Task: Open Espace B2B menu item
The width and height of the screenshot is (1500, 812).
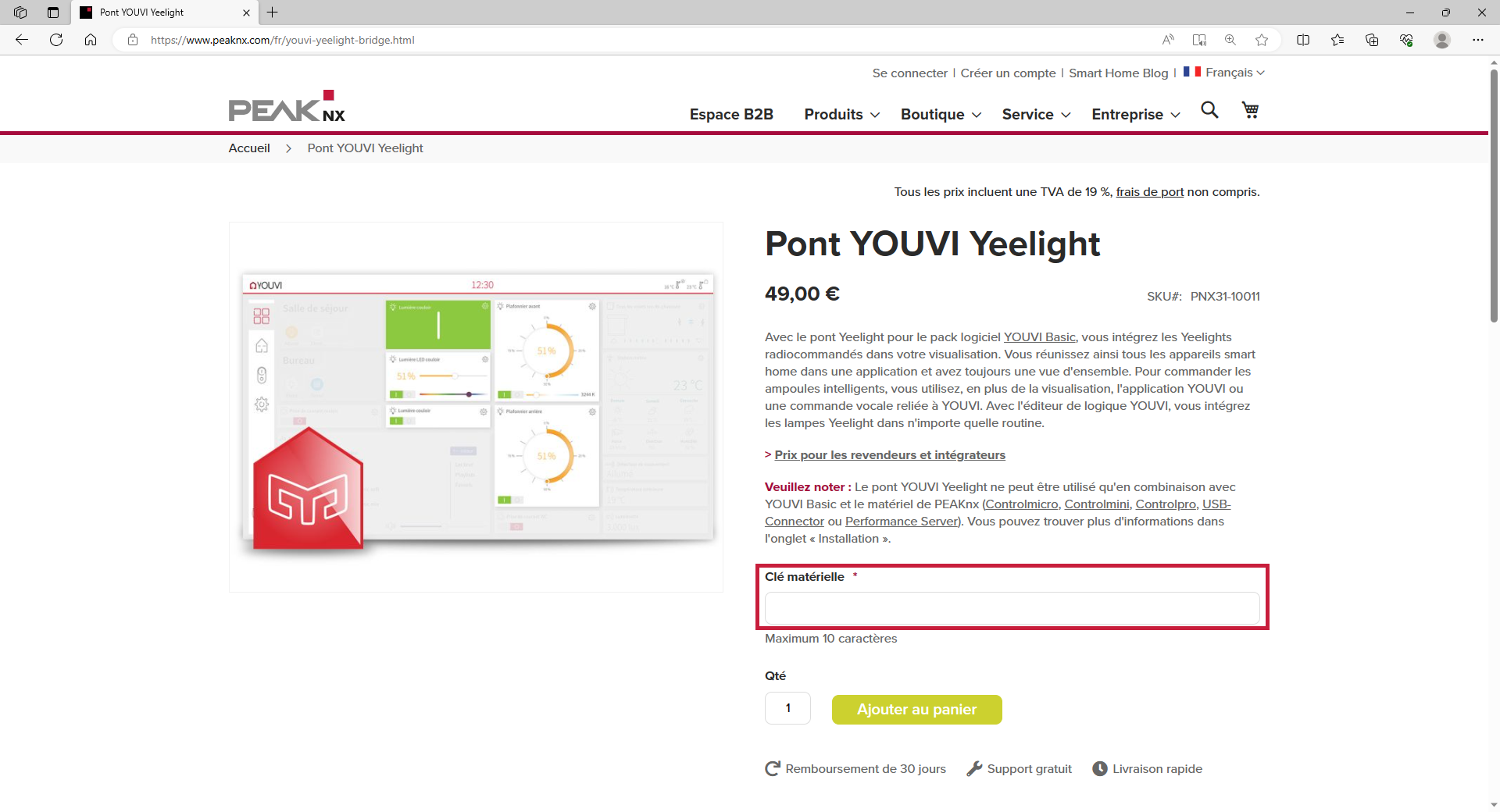Action: [x=731, y=114]
